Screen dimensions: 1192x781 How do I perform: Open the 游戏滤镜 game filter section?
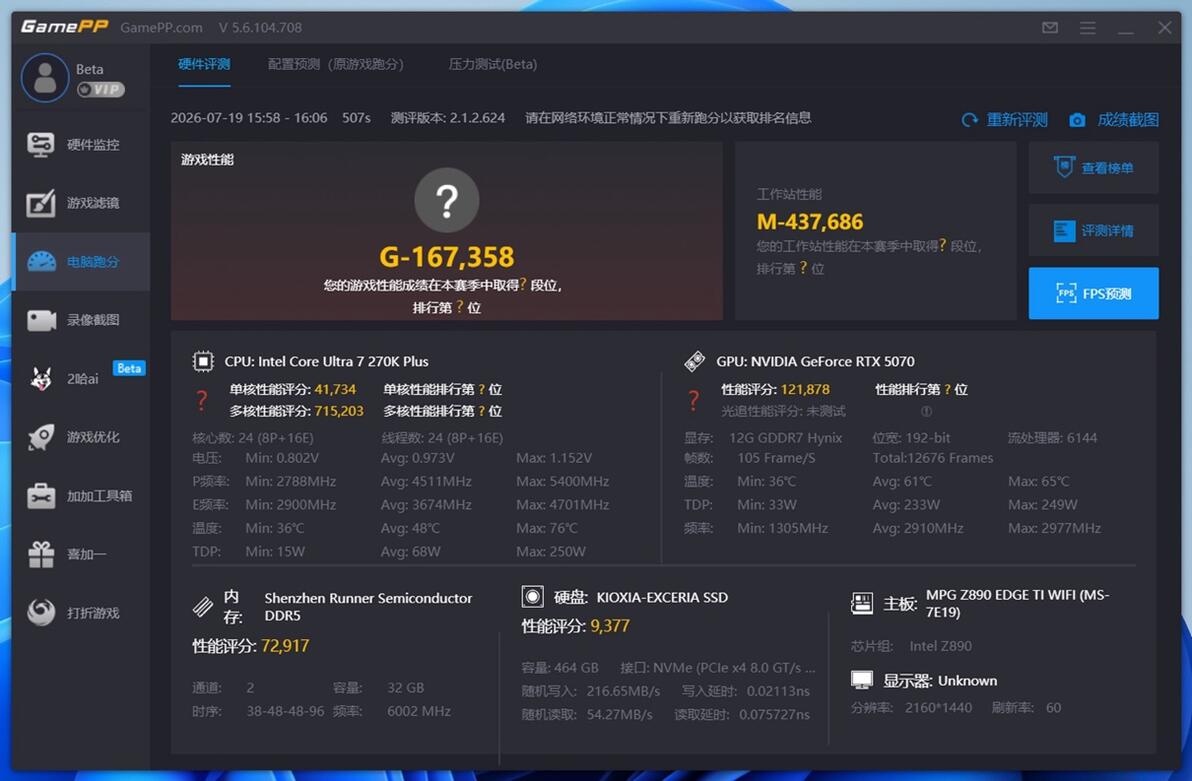point(81,203)
